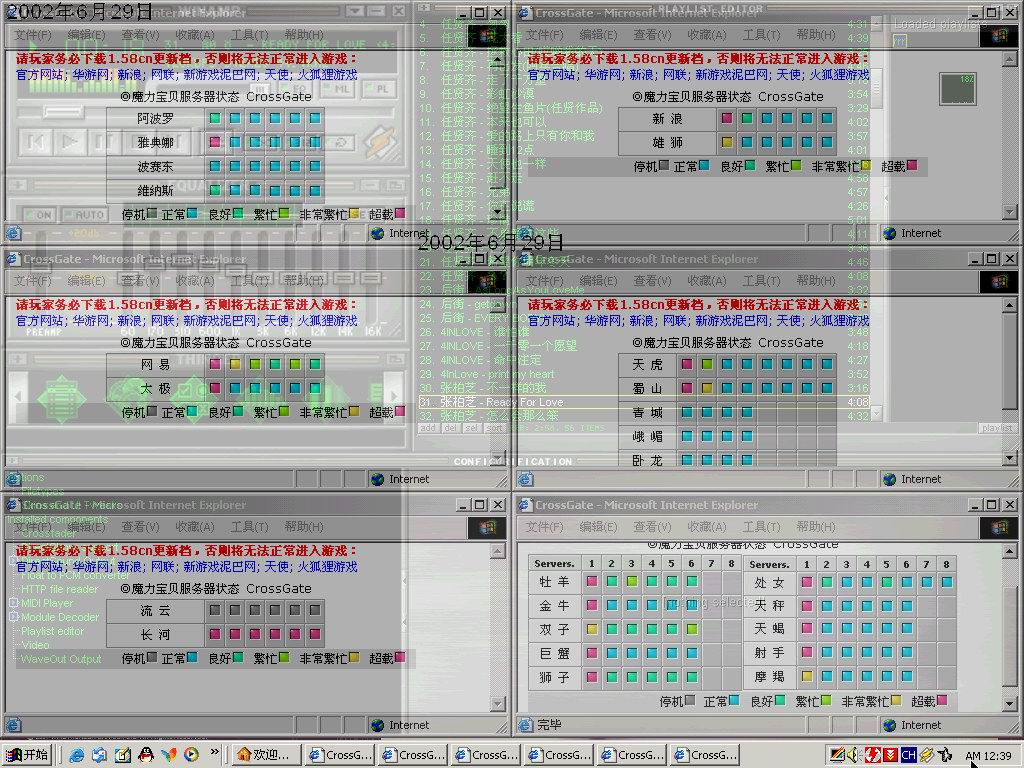1024x768 pixels.
Task: Click Internet zone globe in 阿波罗 window
Action: tap(377, 233)
